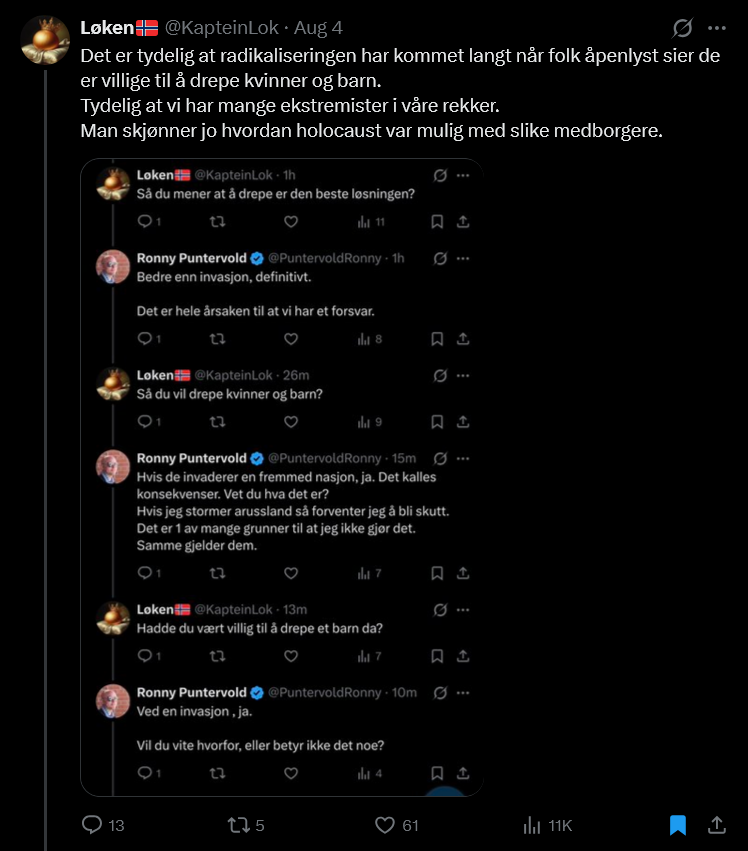The width and height of the screenshot is (748, 851).
Task: Open the @KapteinLok handle link at top
Action: [x=221, y=28]
